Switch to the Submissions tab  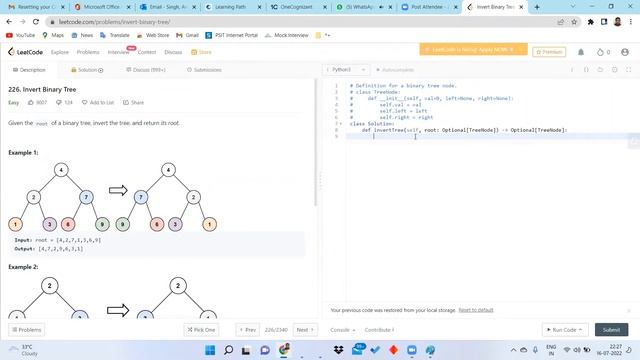pyautogui.click(x=204, y=70)
